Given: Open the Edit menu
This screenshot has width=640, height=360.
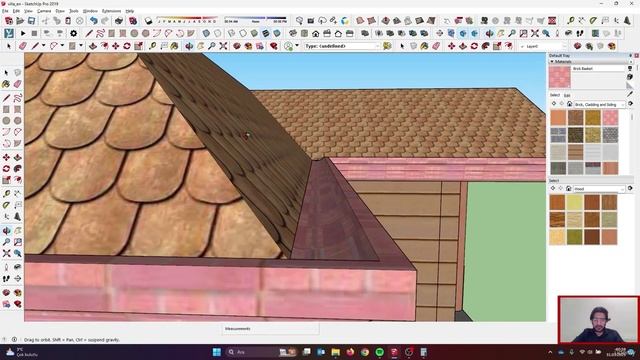Looking at the screenshot, I should point(16,11).
